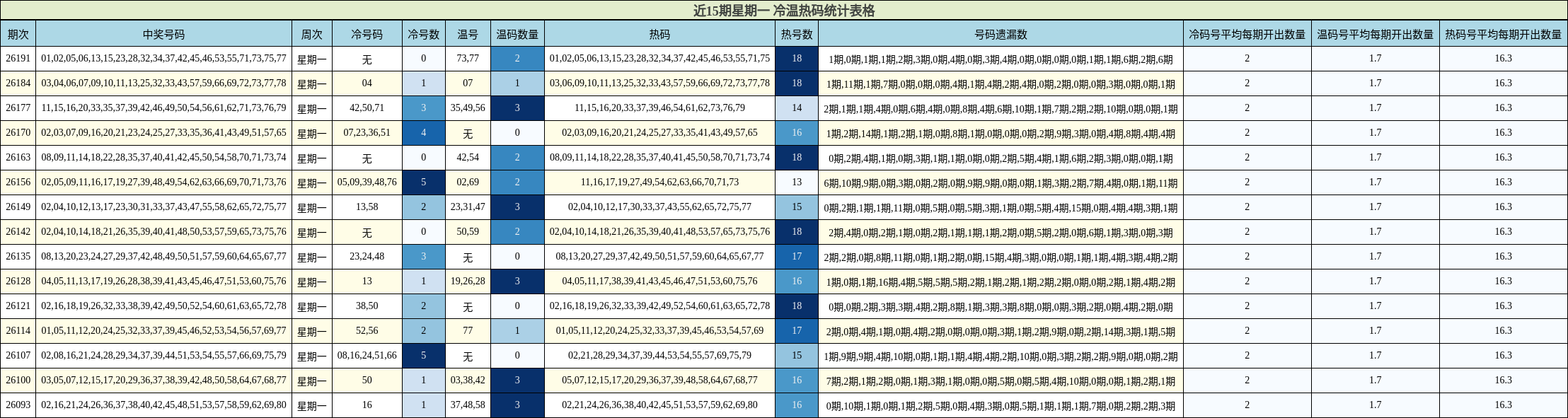This screenshot has width=1568, height=418.
Task: Select 1.7 value in row 26093
Action: tap(1375, 405)
